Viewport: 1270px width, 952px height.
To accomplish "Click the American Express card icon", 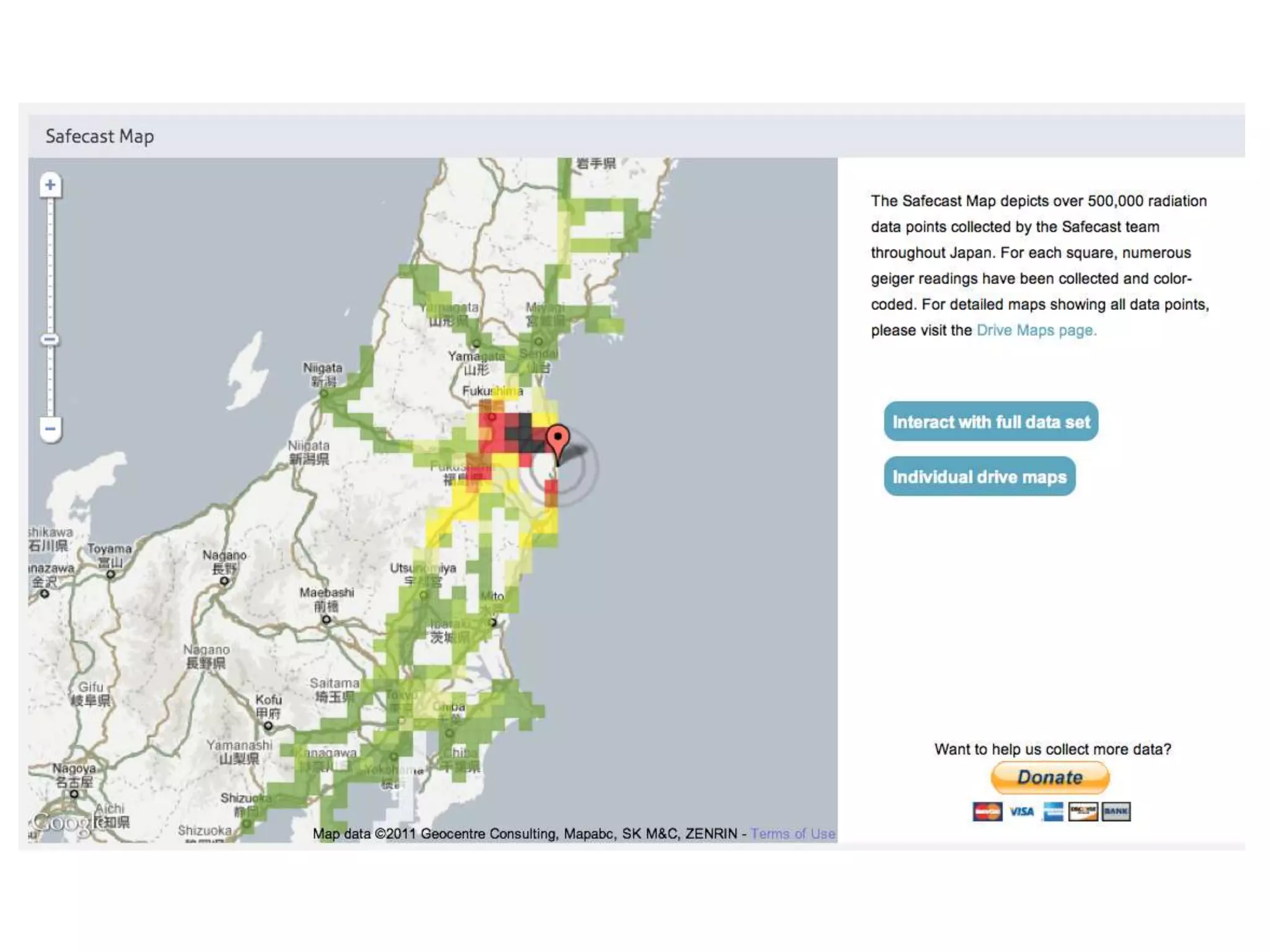I will pos(1053,811).
